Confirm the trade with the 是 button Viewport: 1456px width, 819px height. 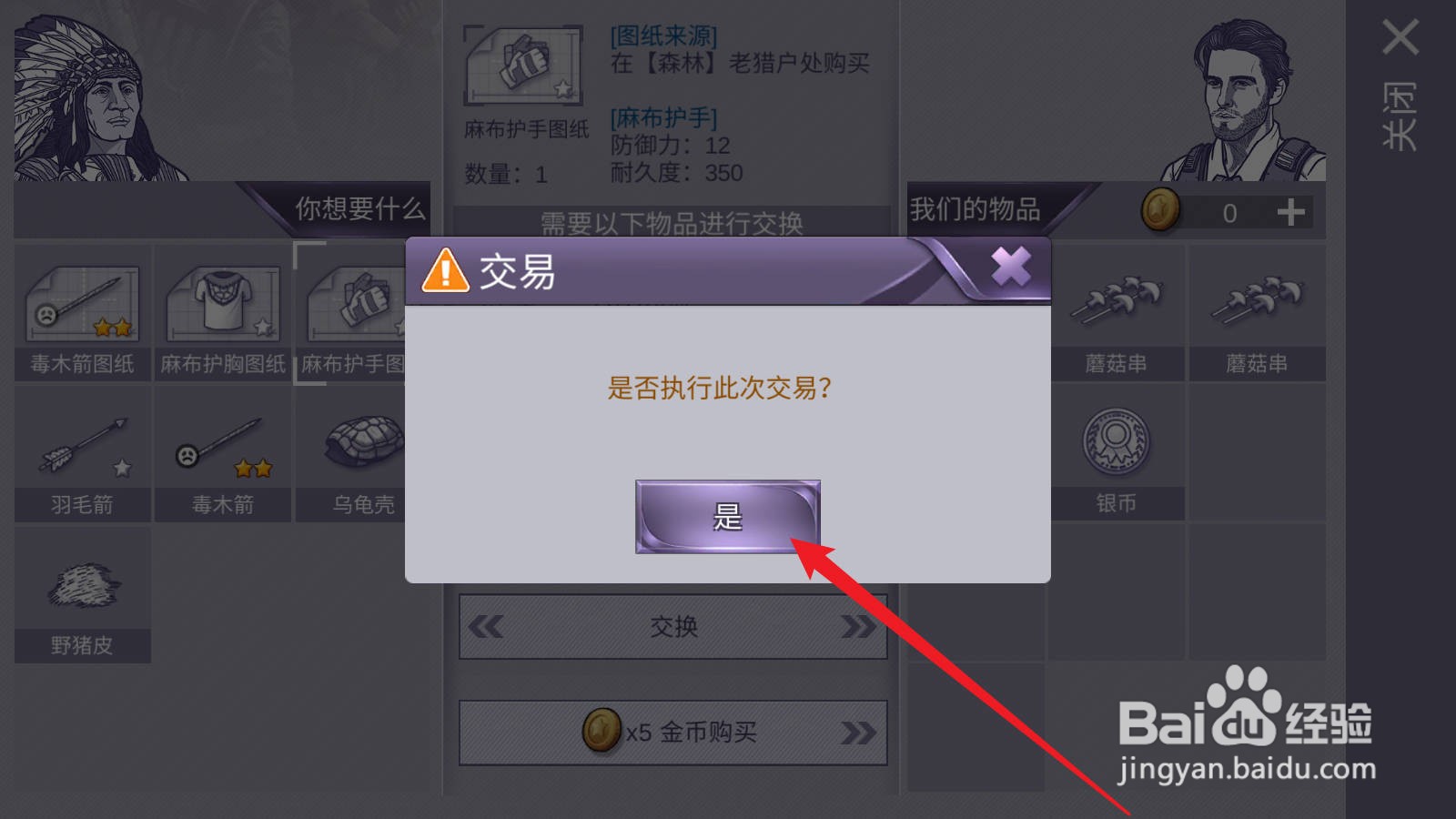[727, 517]
